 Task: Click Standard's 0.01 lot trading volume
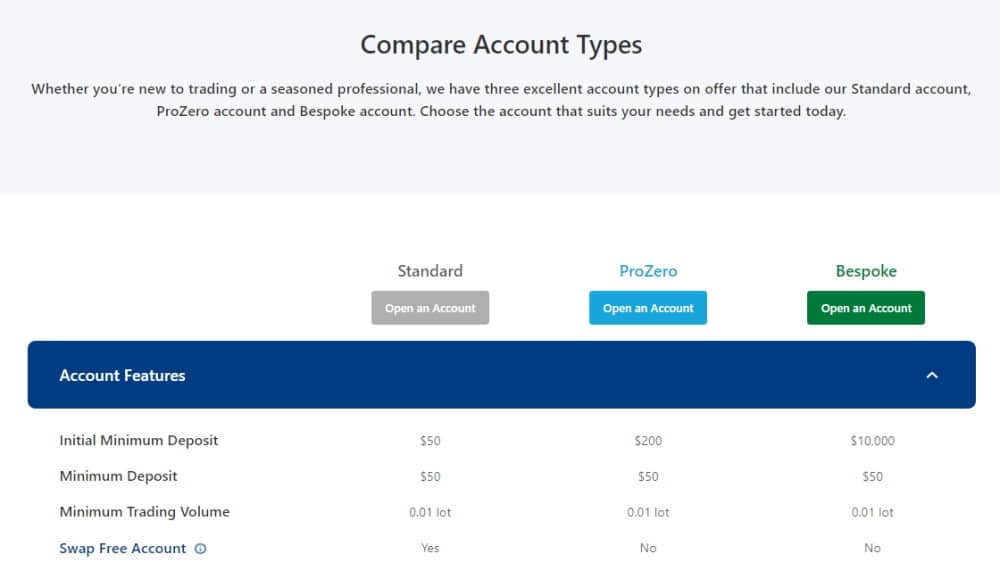pos(430,512)
